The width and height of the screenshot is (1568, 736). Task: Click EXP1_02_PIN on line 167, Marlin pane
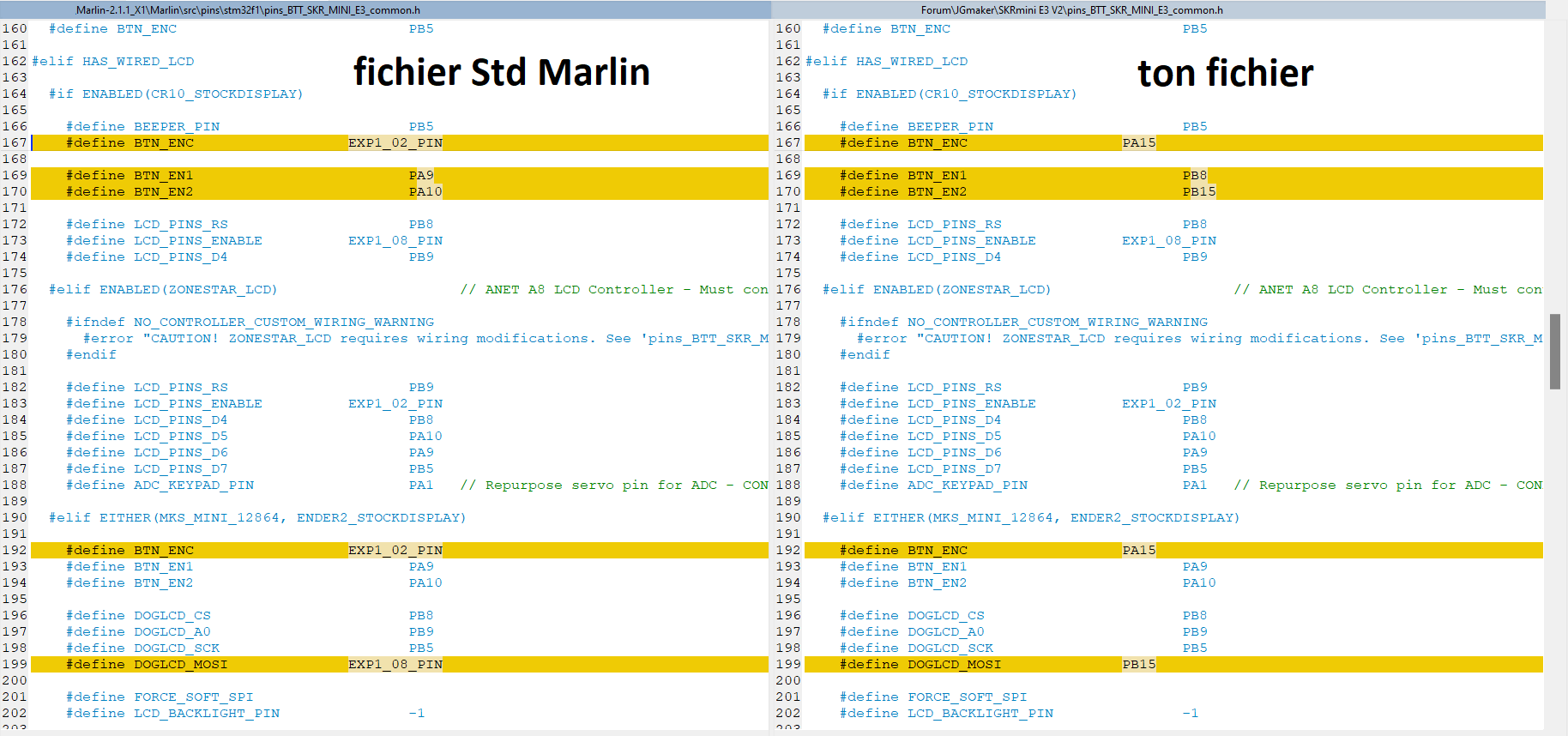[395, 143]
